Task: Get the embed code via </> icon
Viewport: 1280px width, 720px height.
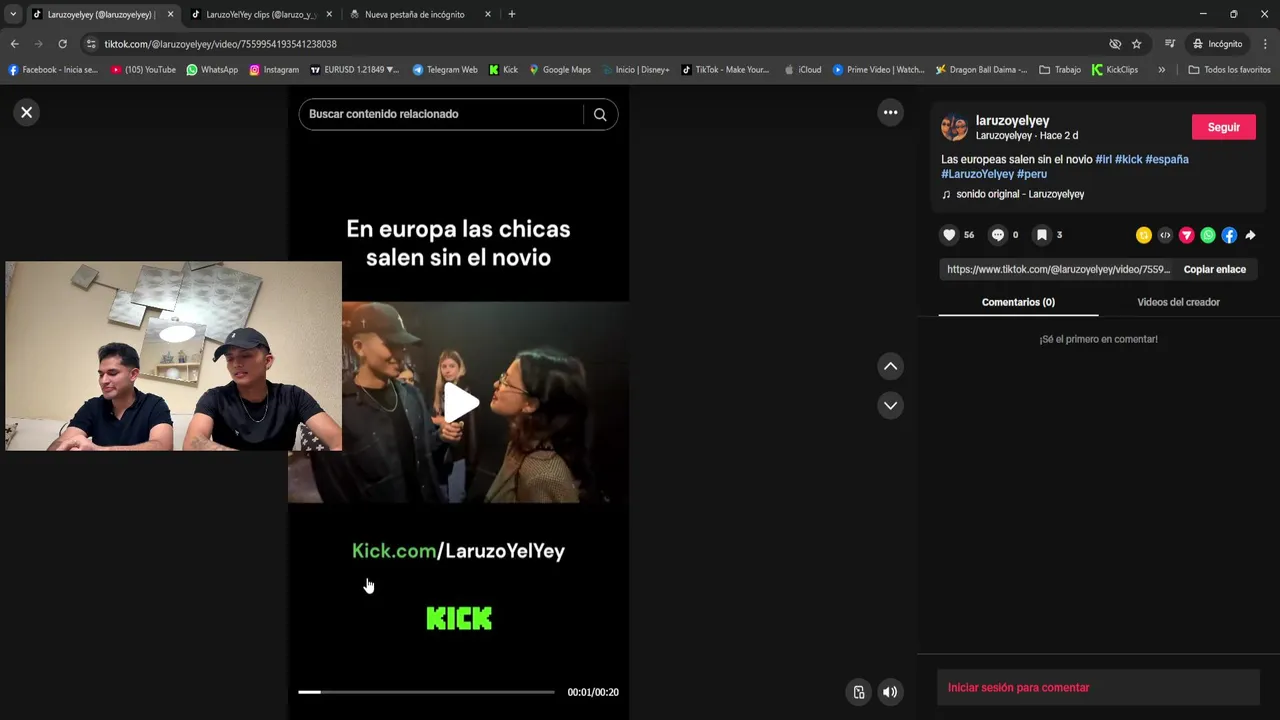Action: pos(1165,235)
